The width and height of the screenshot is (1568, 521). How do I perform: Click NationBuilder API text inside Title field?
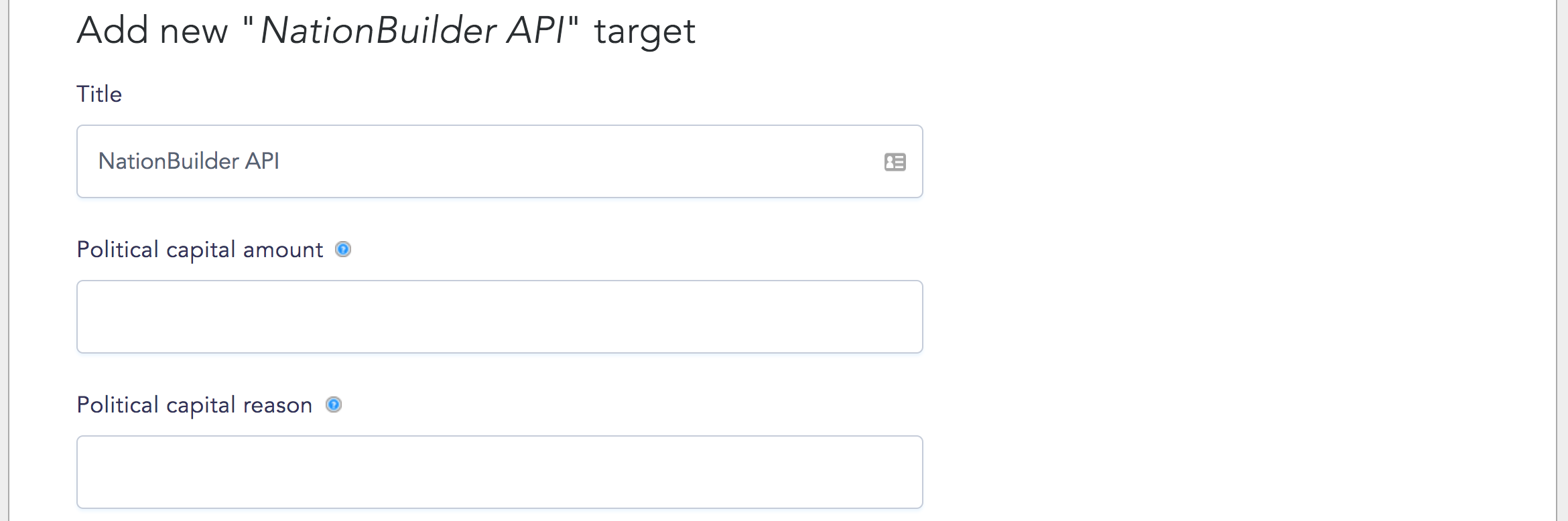click(x=189, y=161)
